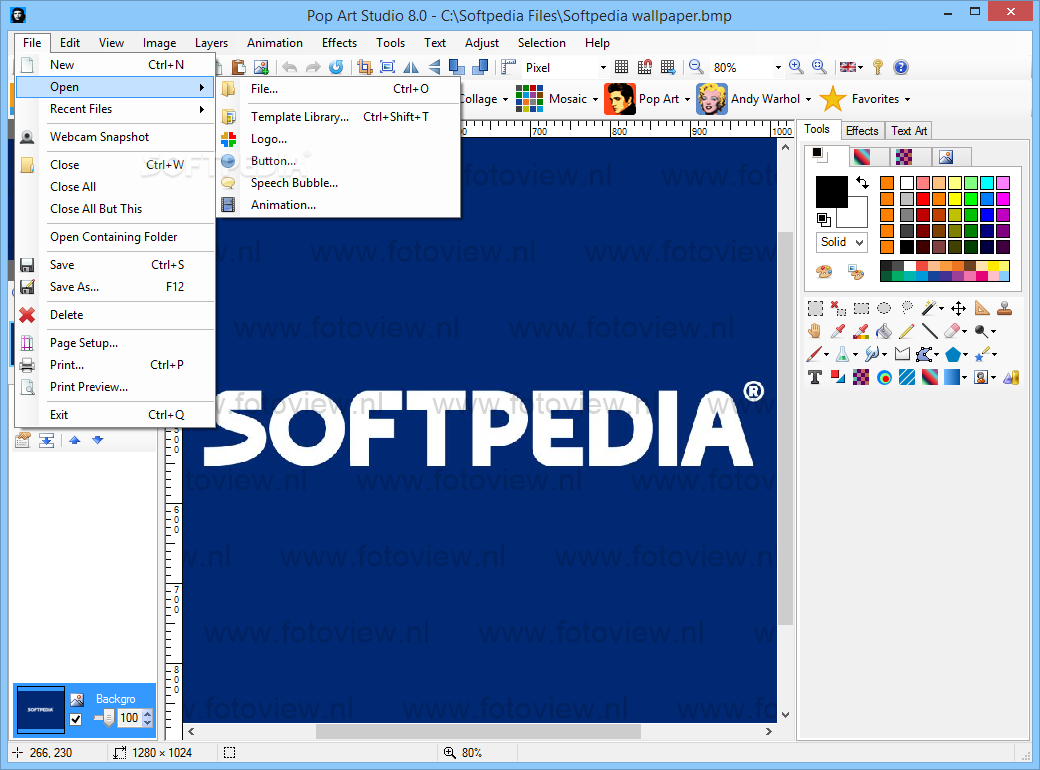Switch to the Effects panel tab

862,131
